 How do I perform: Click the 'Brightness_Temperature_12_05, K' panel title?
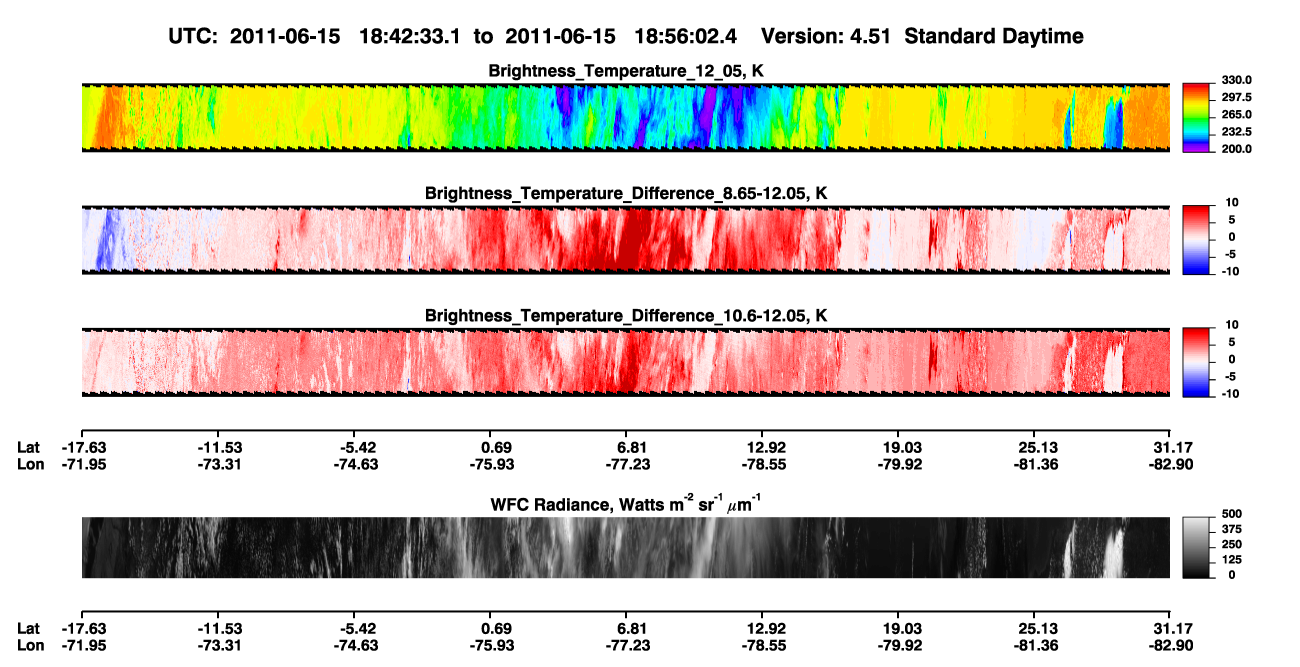[626, 71]
